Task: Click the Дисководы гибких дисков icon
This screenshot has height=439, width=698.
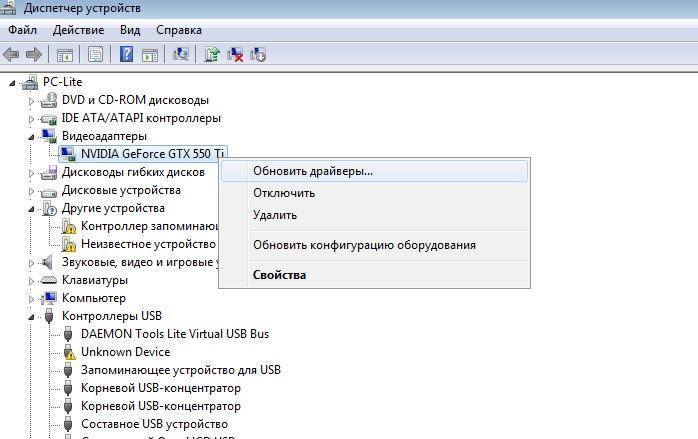Action: pyautogui.click(x=49, y=172)
